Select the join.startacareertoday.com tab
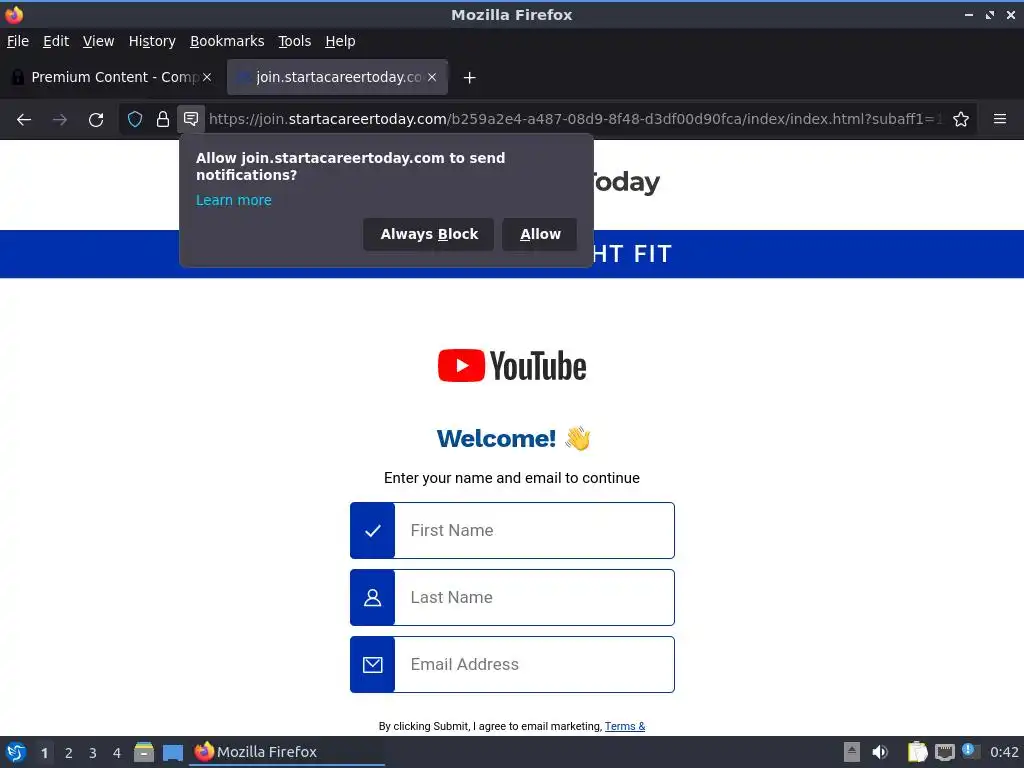The width and height of the screenshot is (1024, 768). pyautogui.click(x=337, y=77)
